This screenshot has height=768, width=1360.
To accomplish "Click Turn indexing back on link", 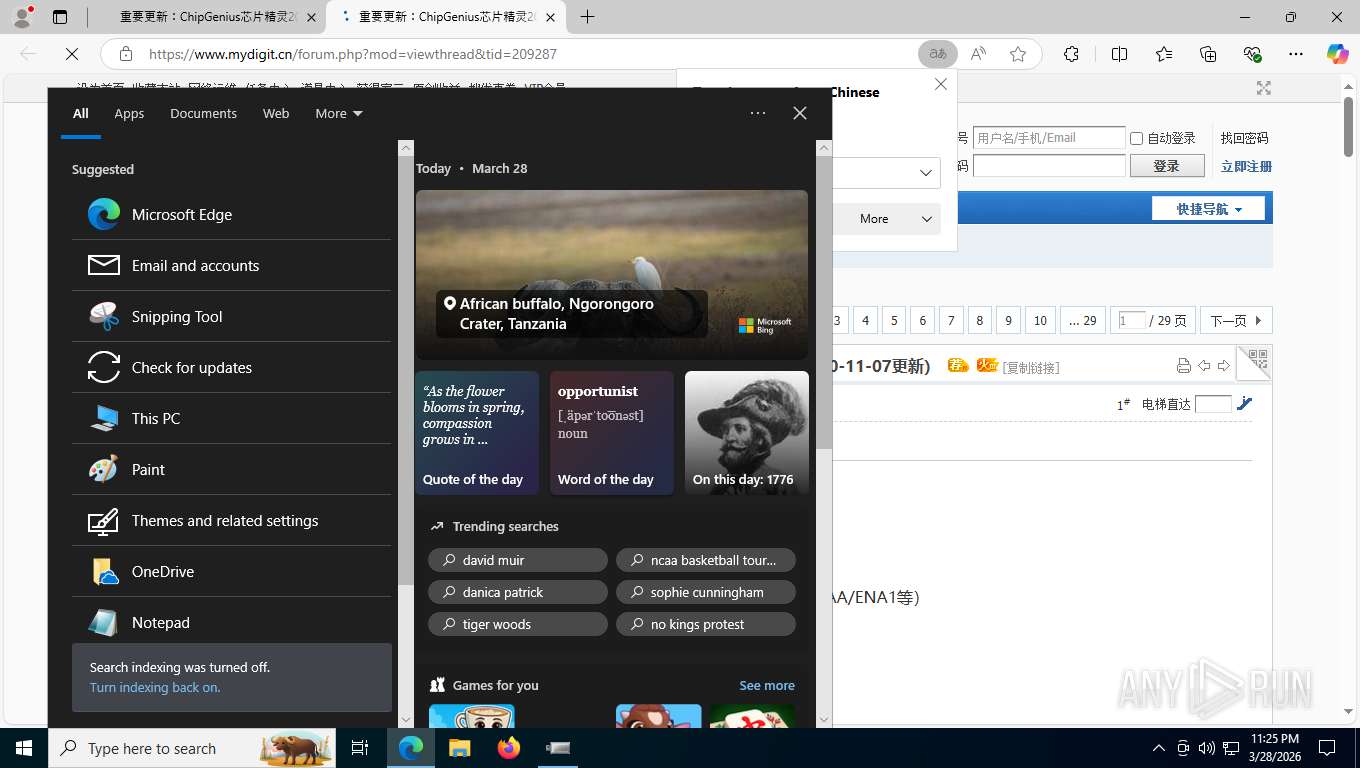I will tap(155, 687).
